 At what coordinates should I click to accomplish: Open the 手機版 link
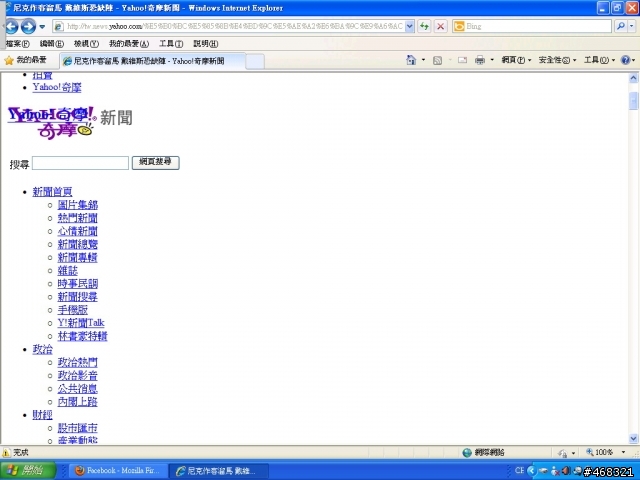click(x=73, y=310)
